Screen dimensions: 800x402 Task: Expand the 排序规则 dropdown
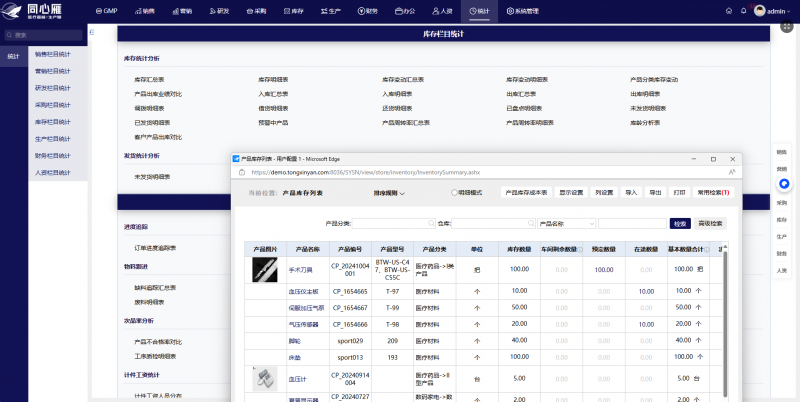click(x=389, y=192)
